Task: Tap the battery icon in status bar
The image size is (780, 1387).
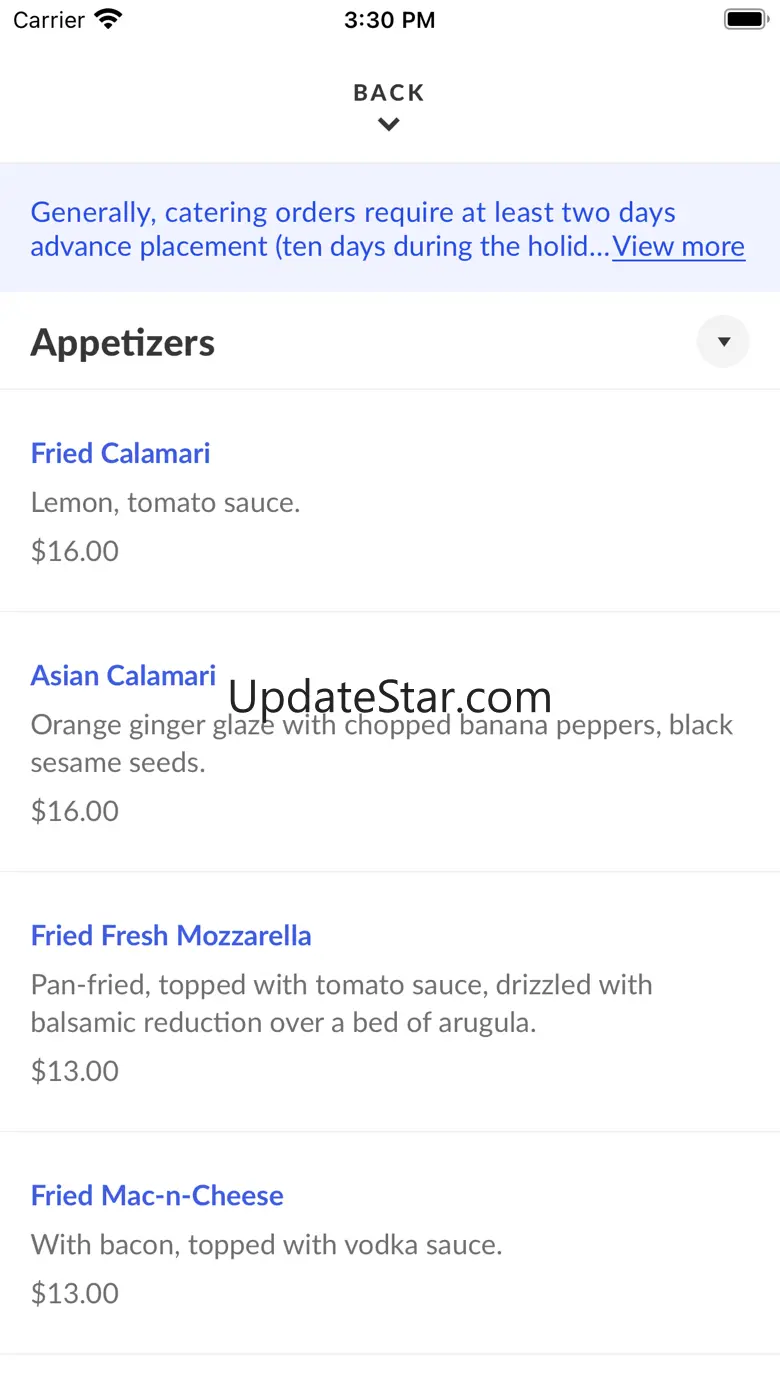Action: click(745, 19)
